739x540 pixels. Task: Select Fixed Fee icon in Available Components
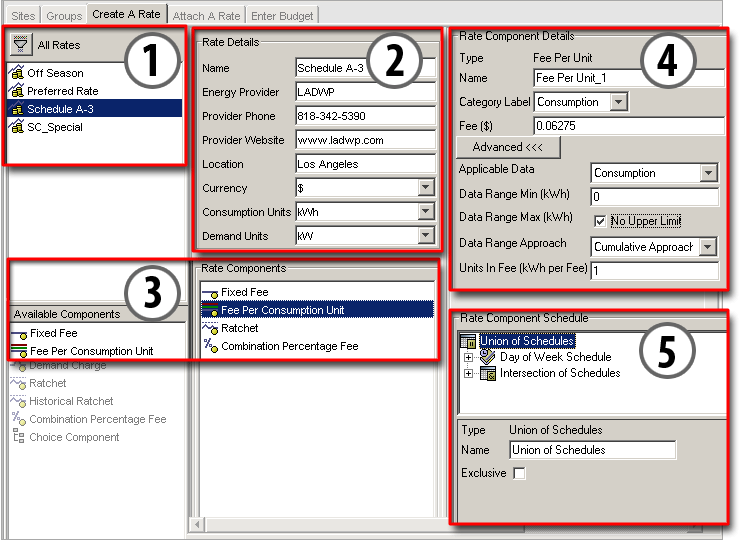point(19,333)
